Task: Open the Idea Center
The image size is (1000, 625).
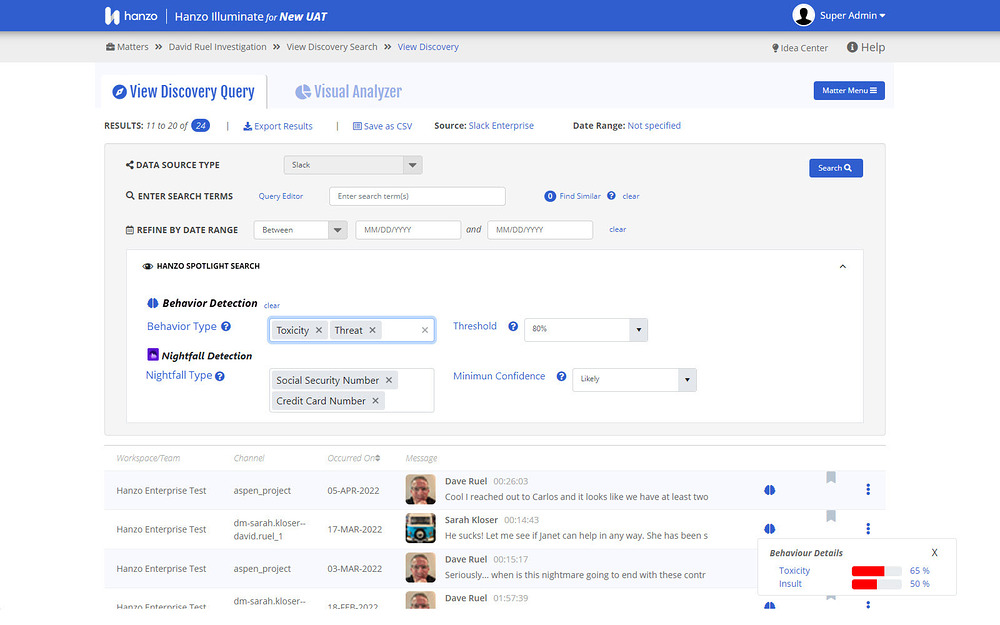Action: pos(800,48)
